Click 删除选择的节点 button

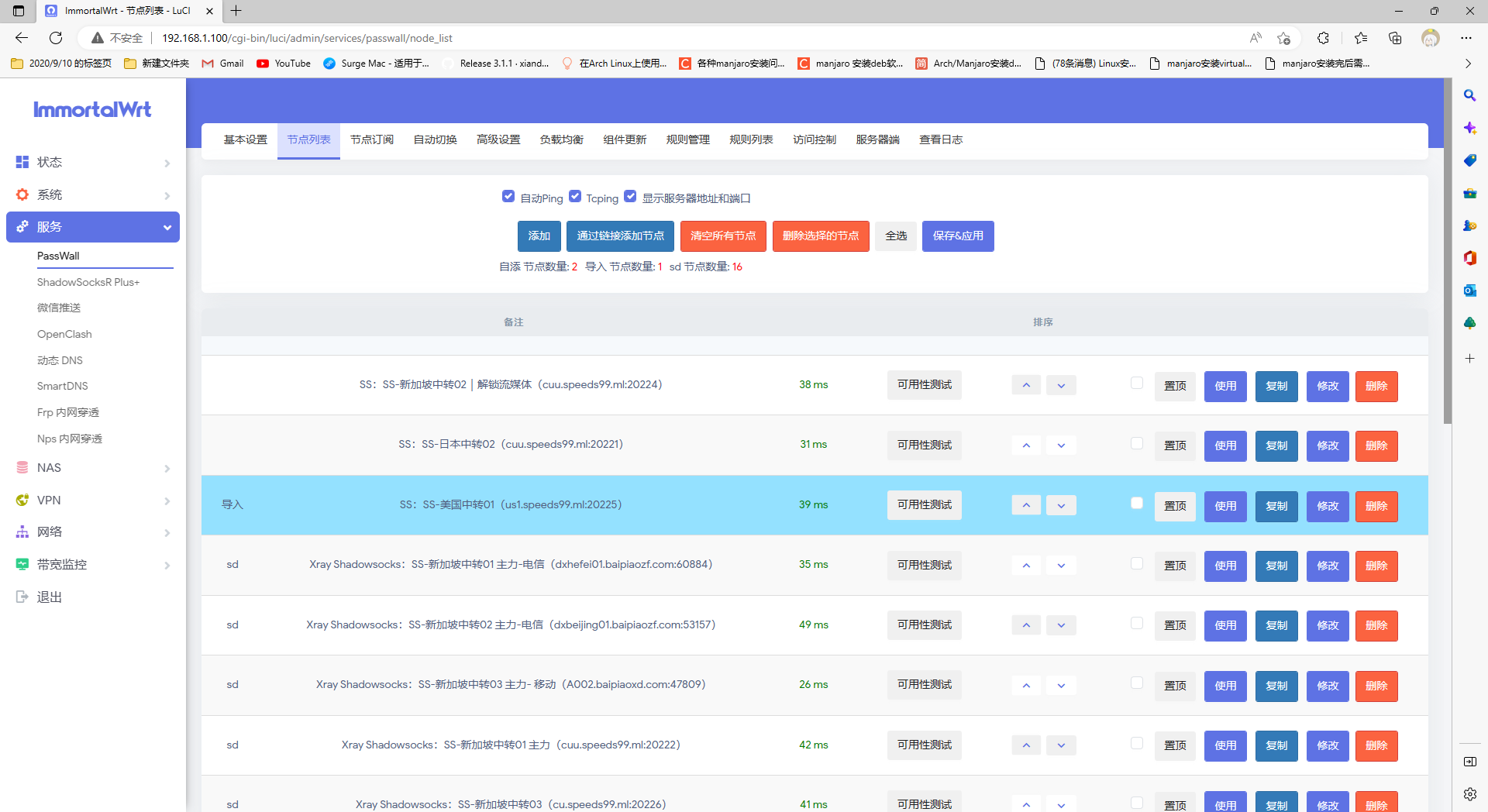point(821,236)
